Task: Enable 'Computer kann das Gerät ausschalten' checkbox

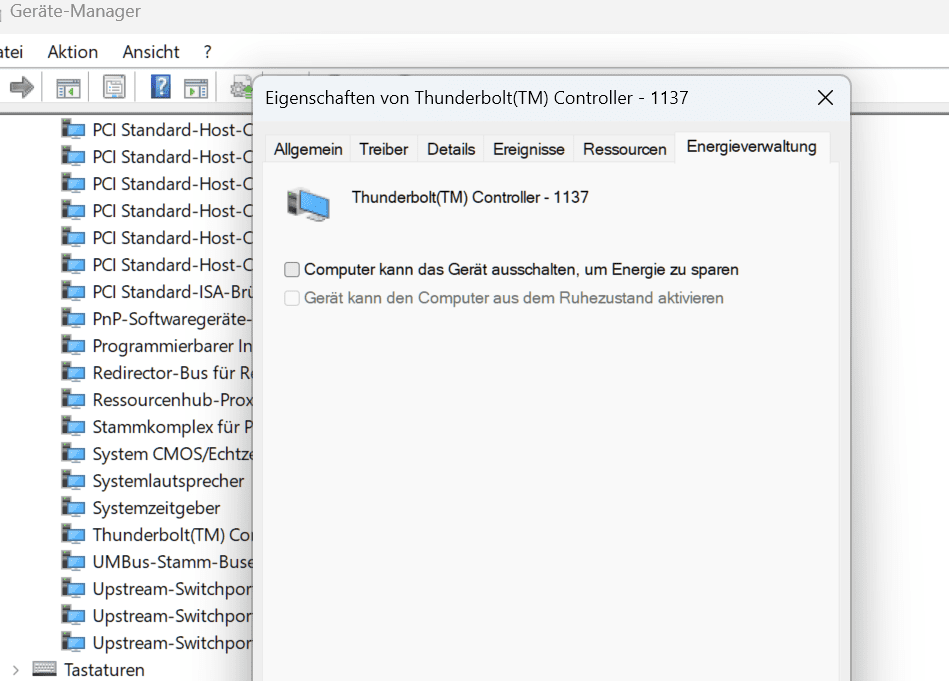Action: pyautogui.click(x=292, y=269)
